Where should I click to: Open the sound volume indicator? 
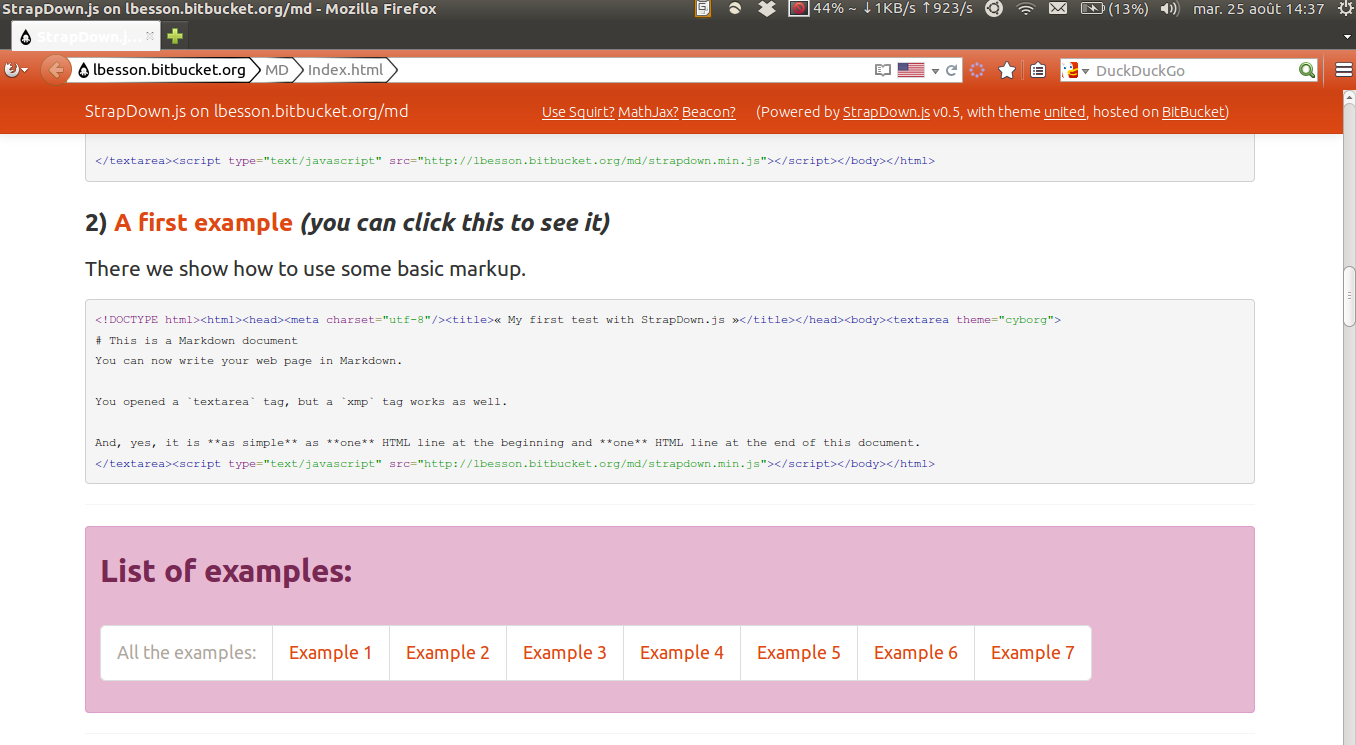1169,9
